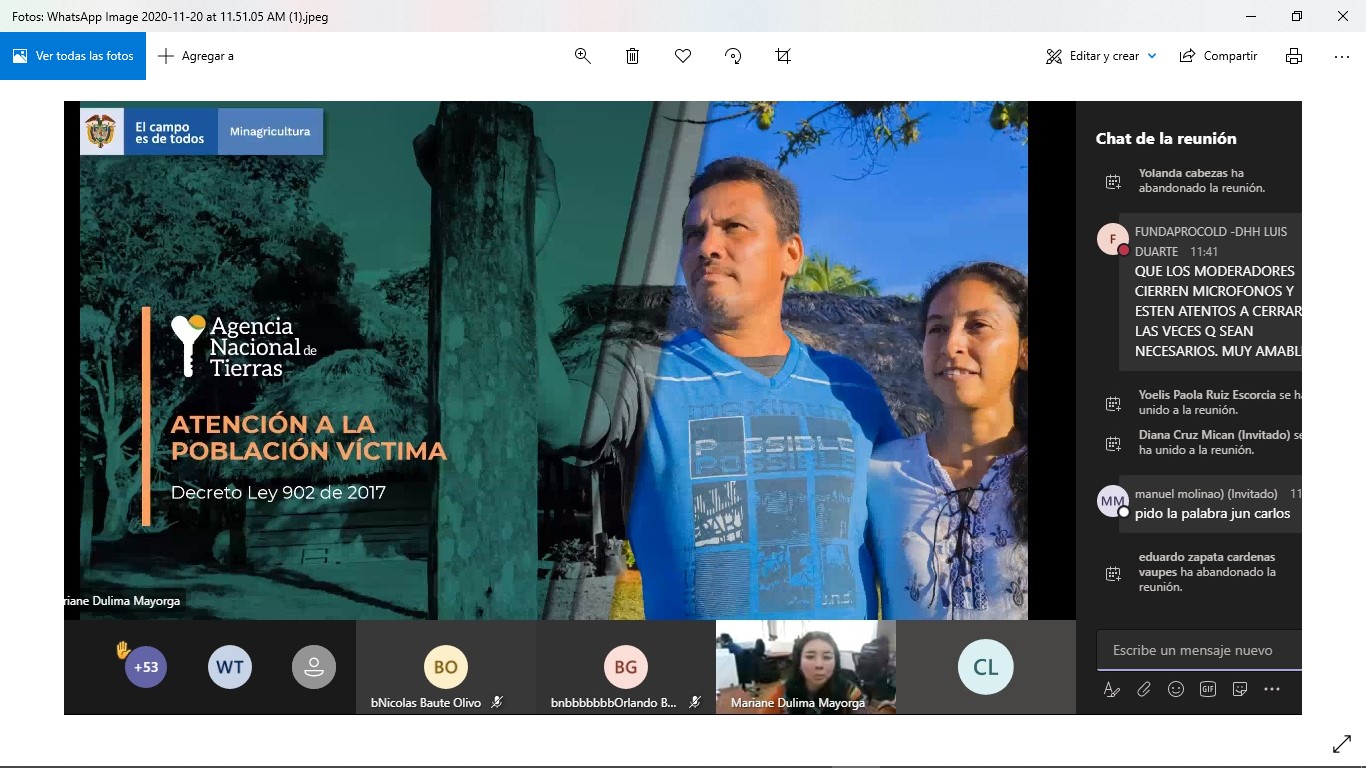Enter fullscreen with the diagonal arrows icon
The width and height of the screenshot is (1366, 768).
1342,744
